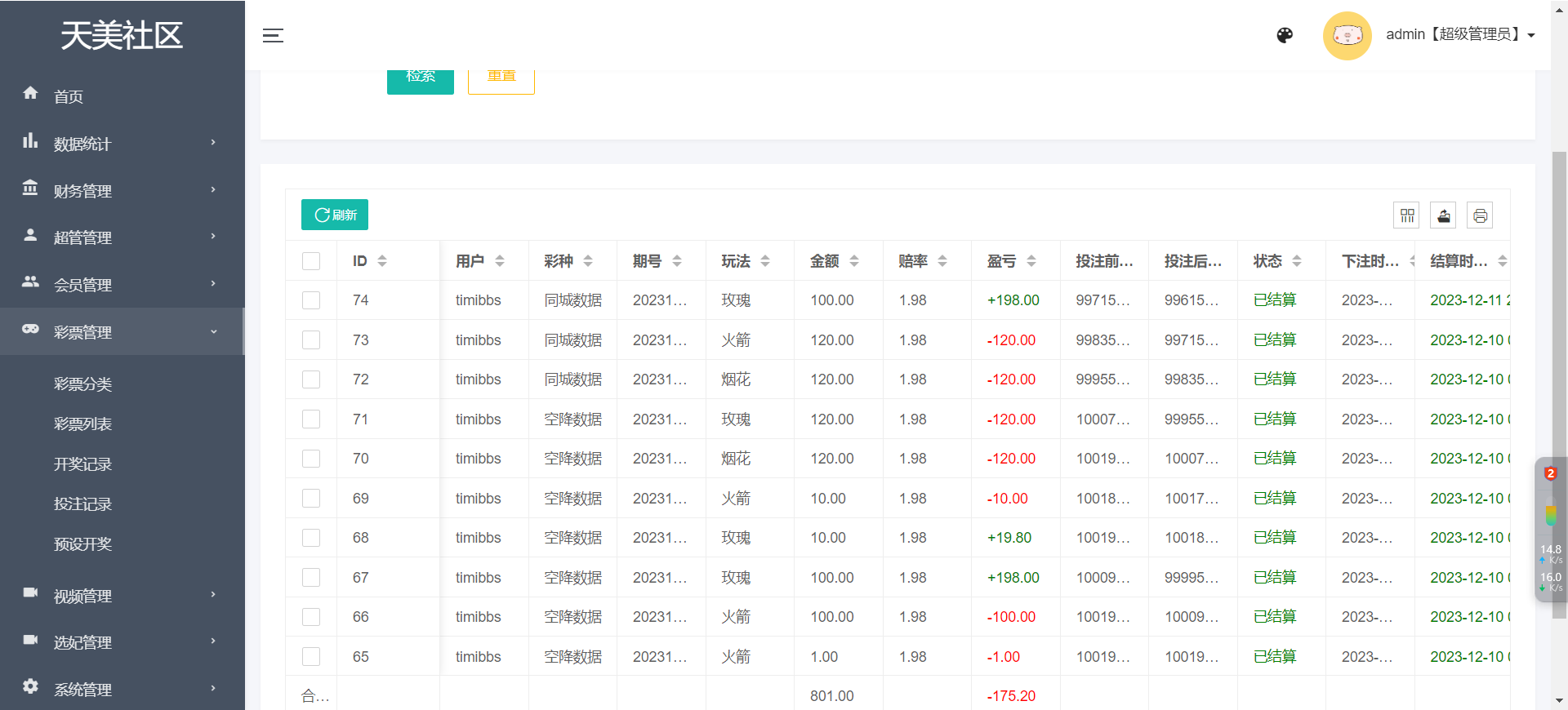1568x710 pixels.
Task: Click the print table icon
Action: click(x=1480, y=215)
